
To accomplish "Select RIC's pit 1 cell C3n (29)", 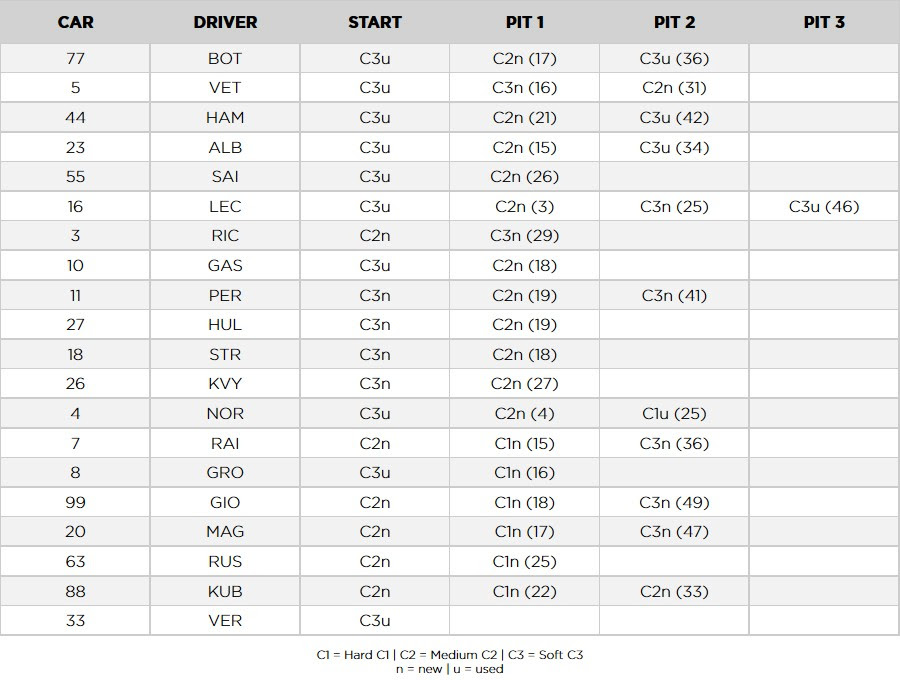I will point(525,236).
